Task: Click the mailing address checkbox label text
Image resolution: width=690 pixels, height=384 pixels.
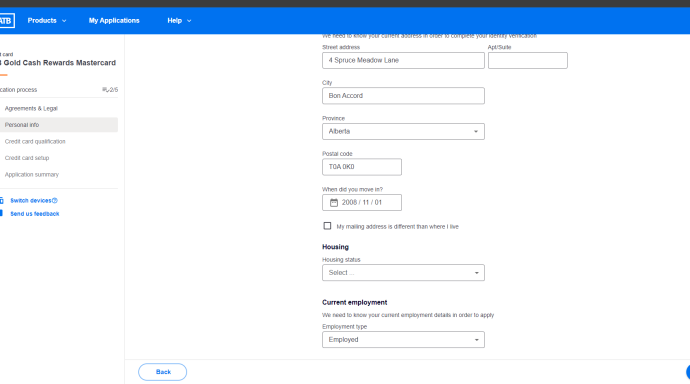Action: pyautogui.click(x=397, y=227)
